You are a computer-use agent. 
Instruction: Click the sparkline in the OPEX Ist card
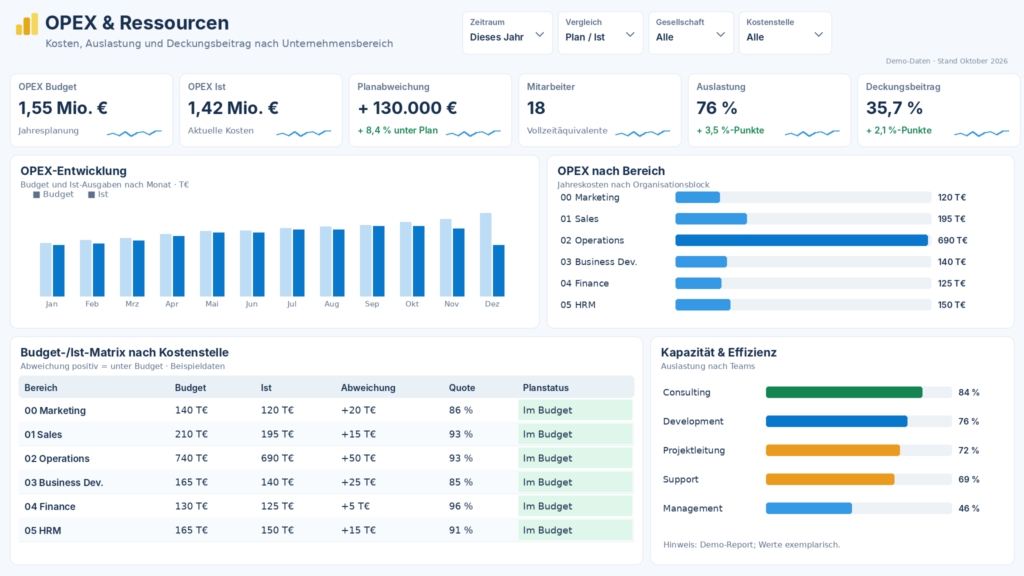tap(304, 133)
